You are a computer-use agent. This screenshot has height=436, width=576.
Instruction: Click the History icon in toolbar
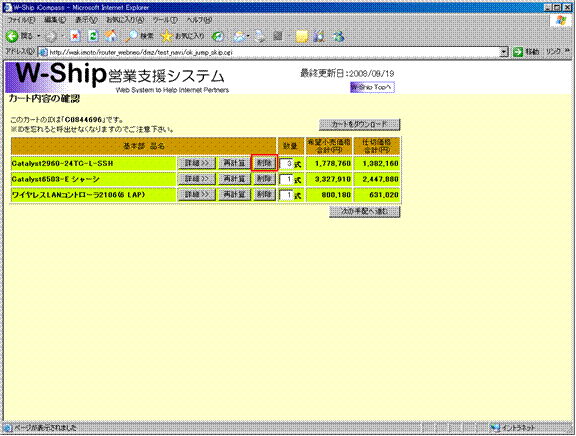click(218, 36)
